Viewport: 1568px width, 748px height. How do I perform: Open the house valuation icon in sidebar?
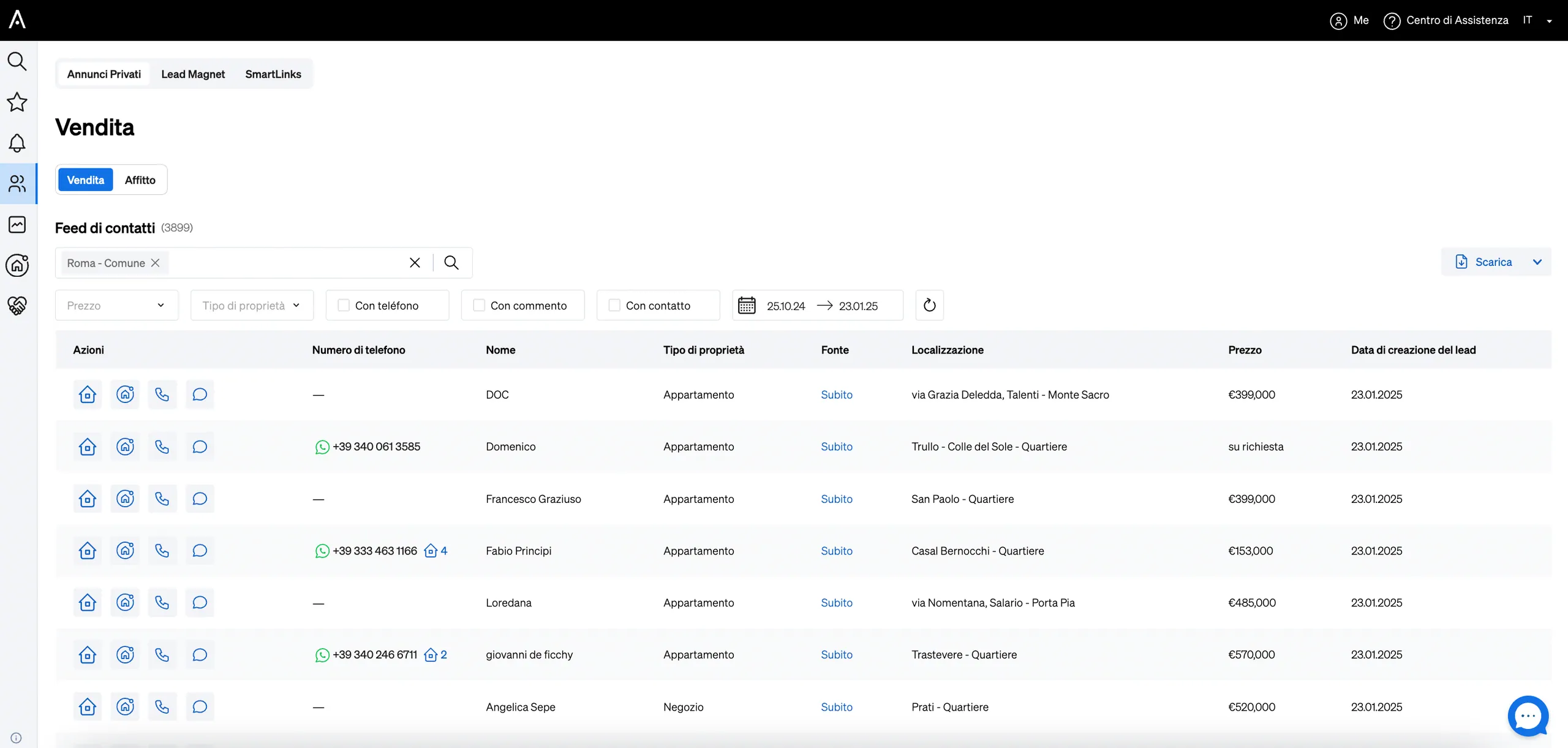coord(17,265)
